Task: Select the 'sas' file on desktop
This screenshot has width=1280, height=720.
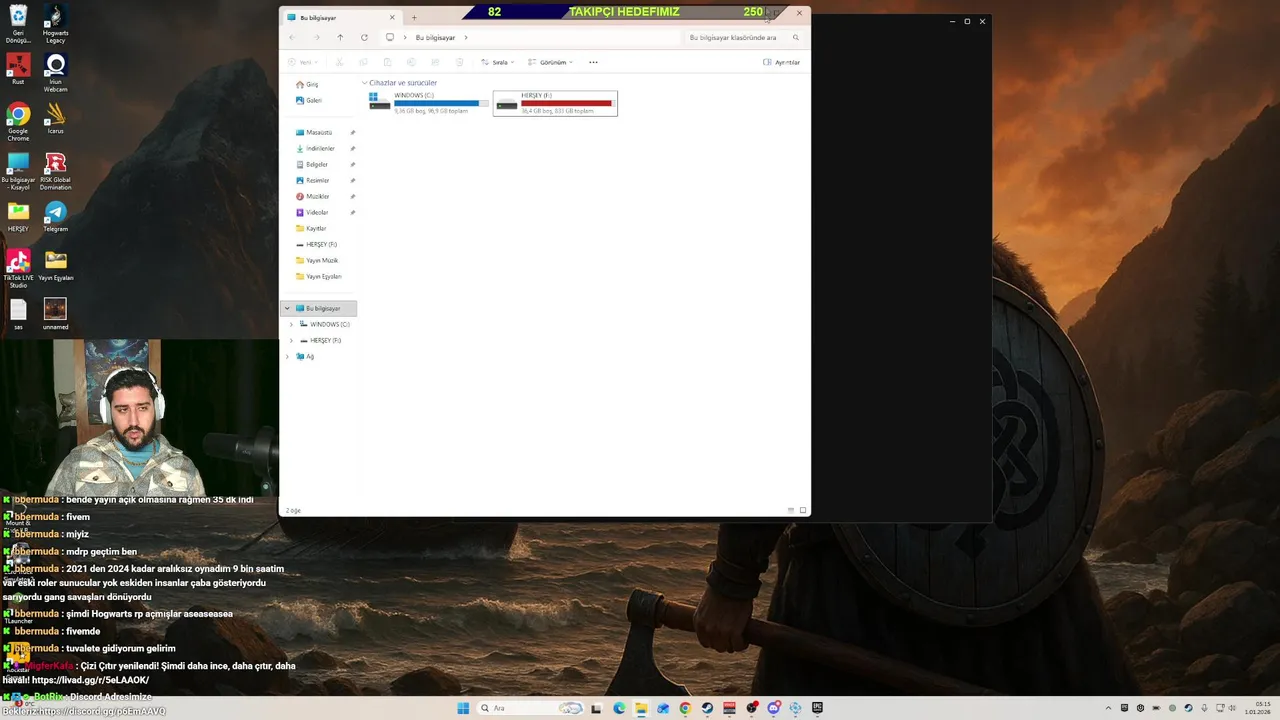Action: 18,314
